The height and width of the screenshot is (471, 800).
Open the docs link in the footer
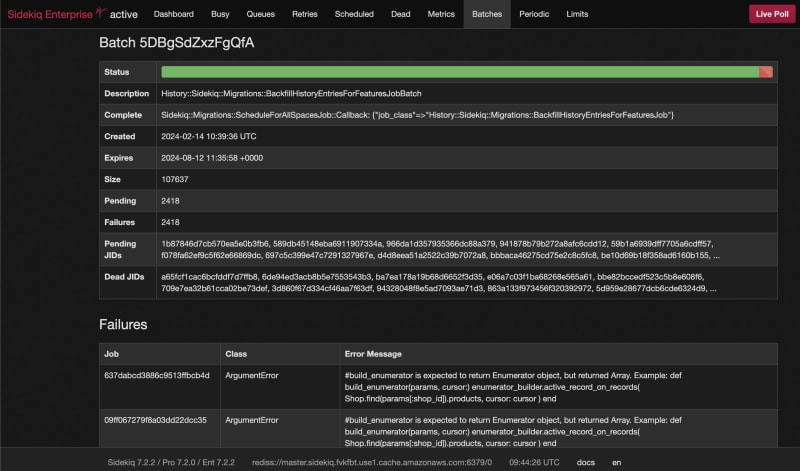pyautogui.click(x=586, y=462)
